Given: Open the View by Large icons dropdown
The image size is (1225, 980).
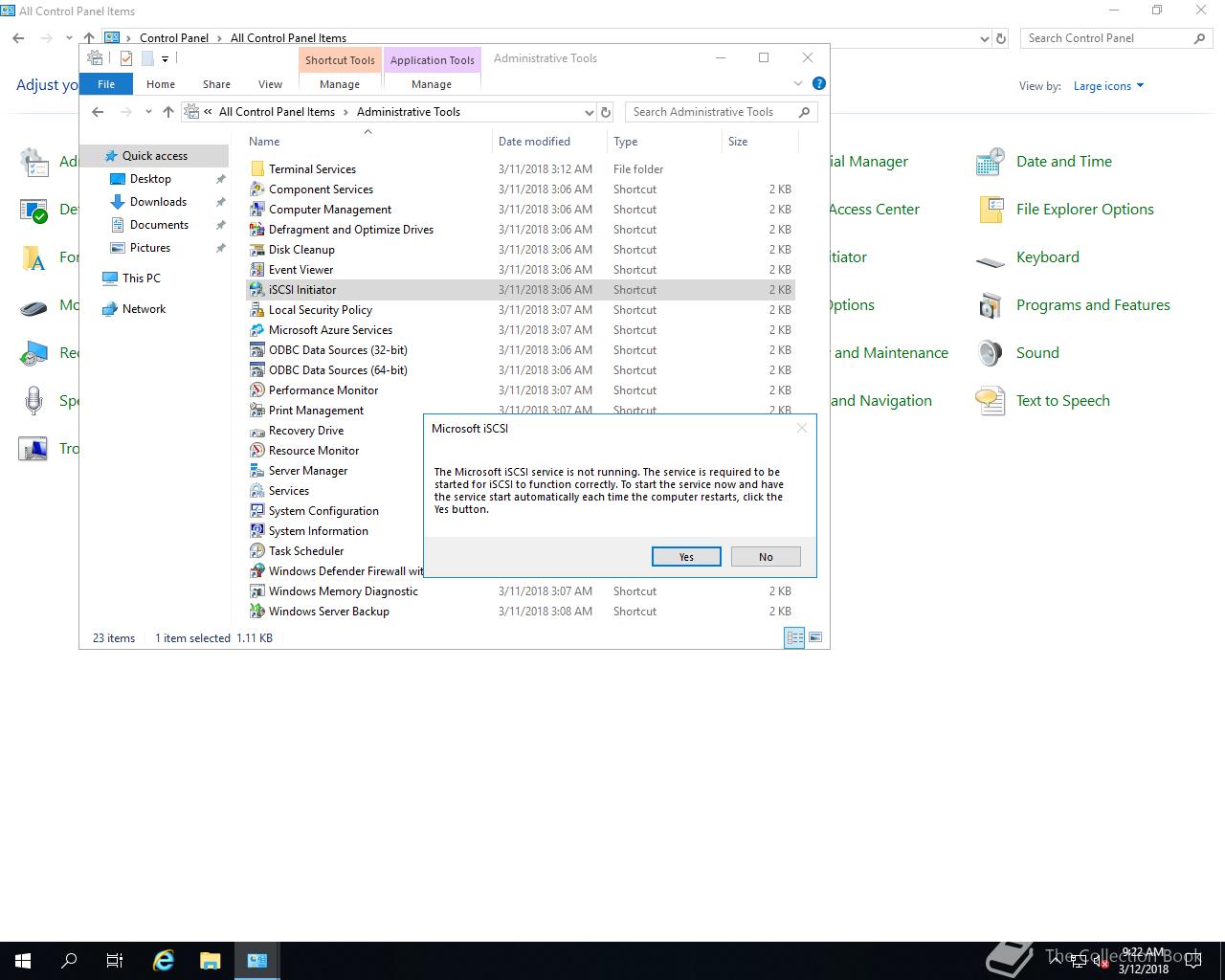Looking at the screenshot, I should (1108, 86).
